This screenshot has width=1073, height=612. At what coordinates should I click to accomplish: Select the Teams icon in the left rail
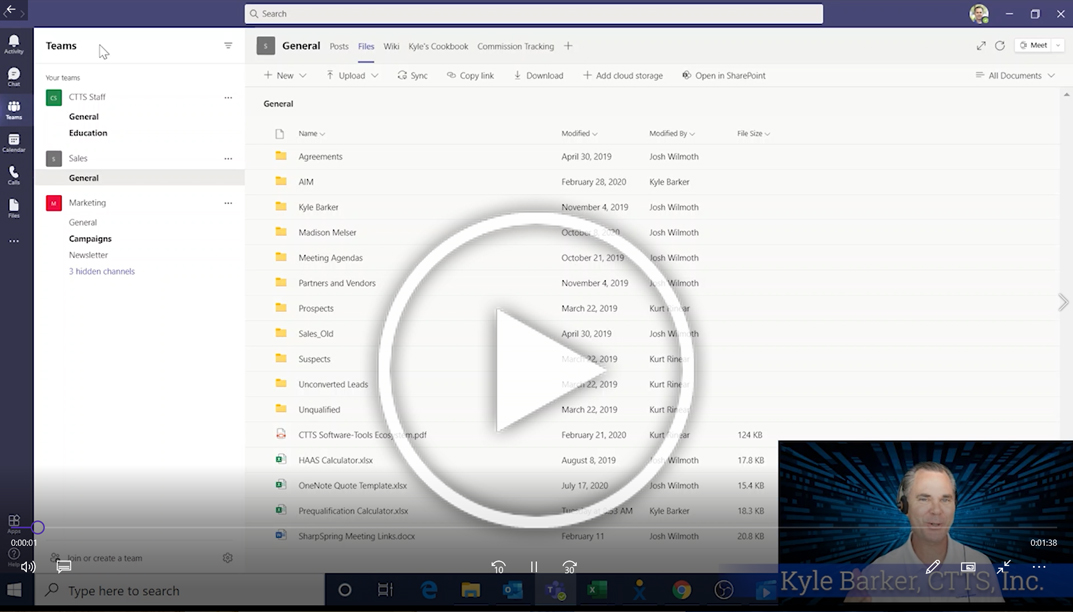pyautogui.click(x=14, y=110)
